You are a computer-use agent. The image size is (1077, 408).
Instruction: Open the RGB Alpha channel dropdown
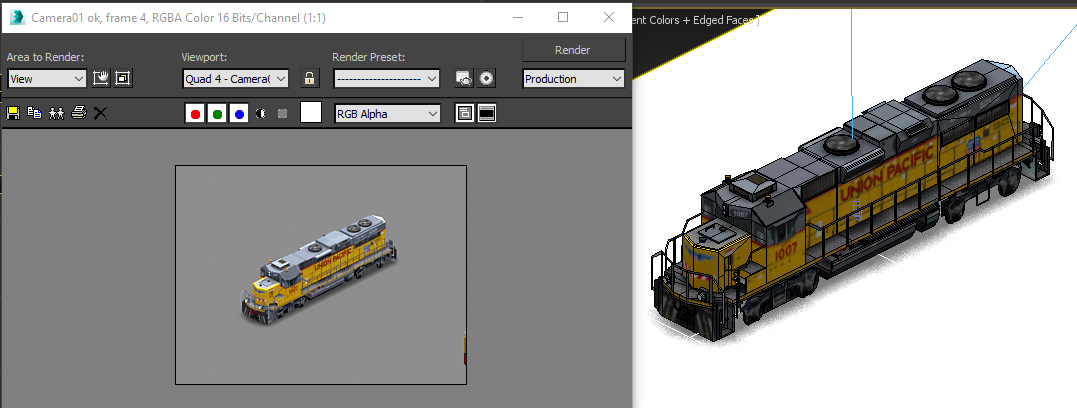387,114
